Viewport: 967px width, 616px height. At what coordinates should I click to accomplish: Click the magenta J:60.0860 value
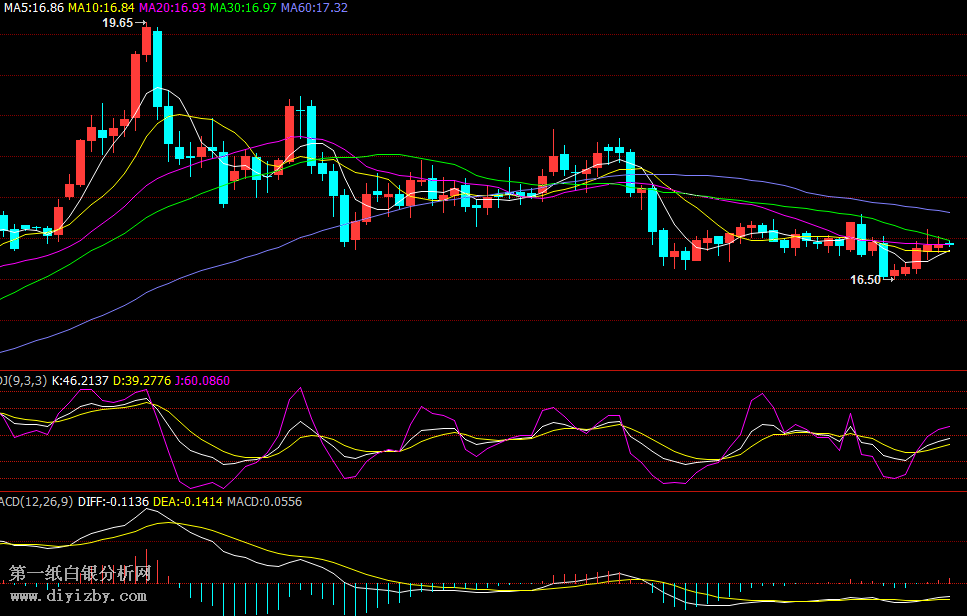(201, 381)
